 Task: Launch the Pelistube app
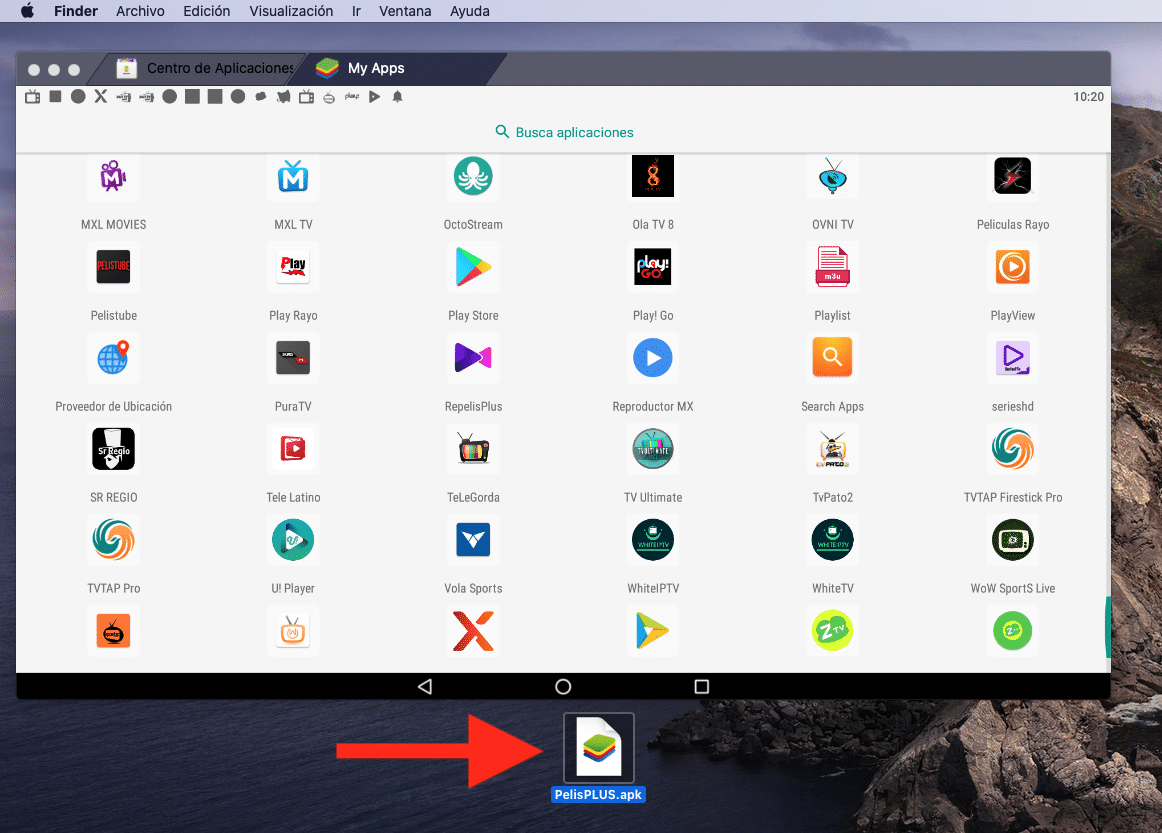(113, 267)
